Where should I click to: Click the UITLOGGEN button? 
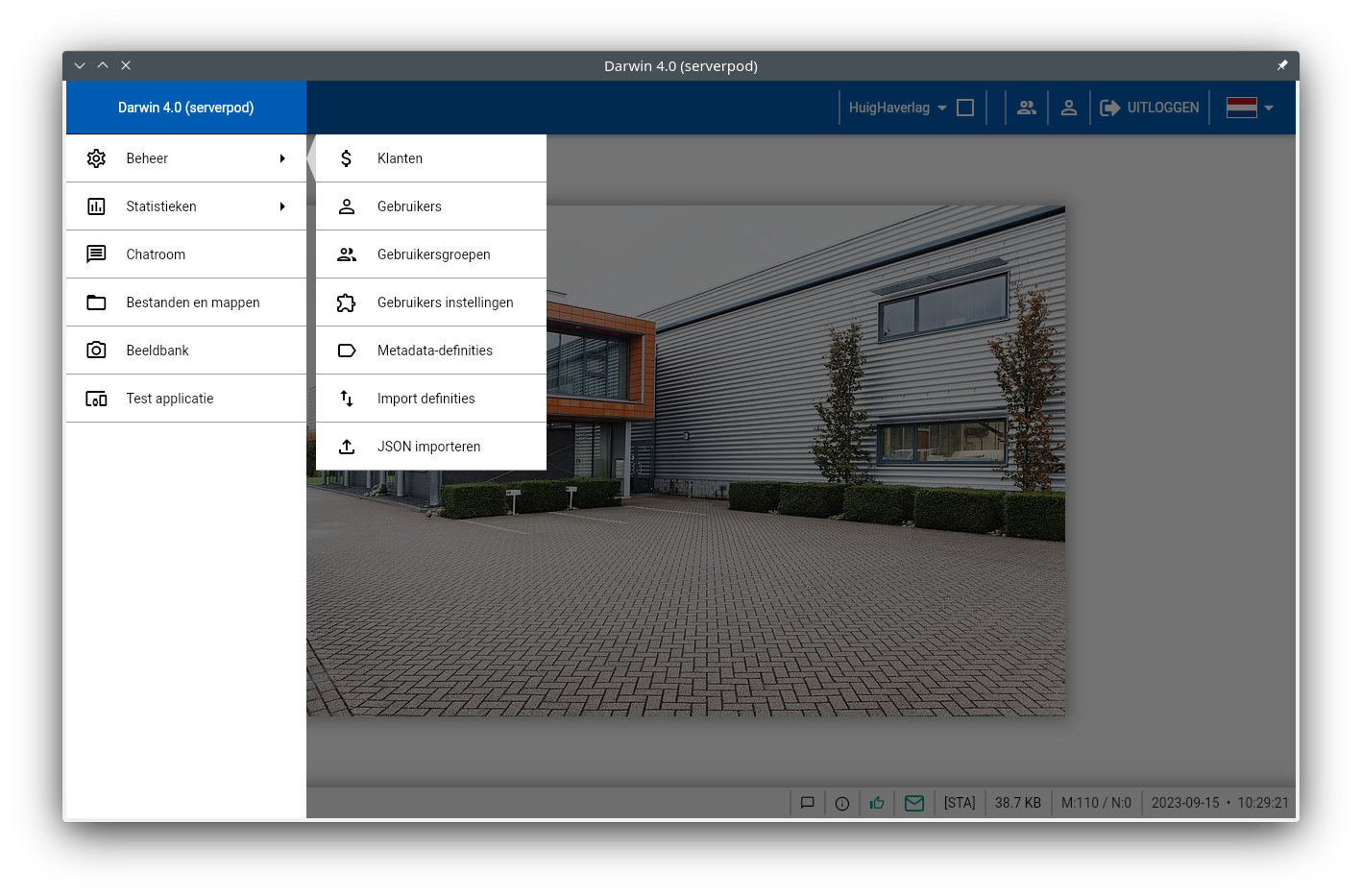[1150, 108]
